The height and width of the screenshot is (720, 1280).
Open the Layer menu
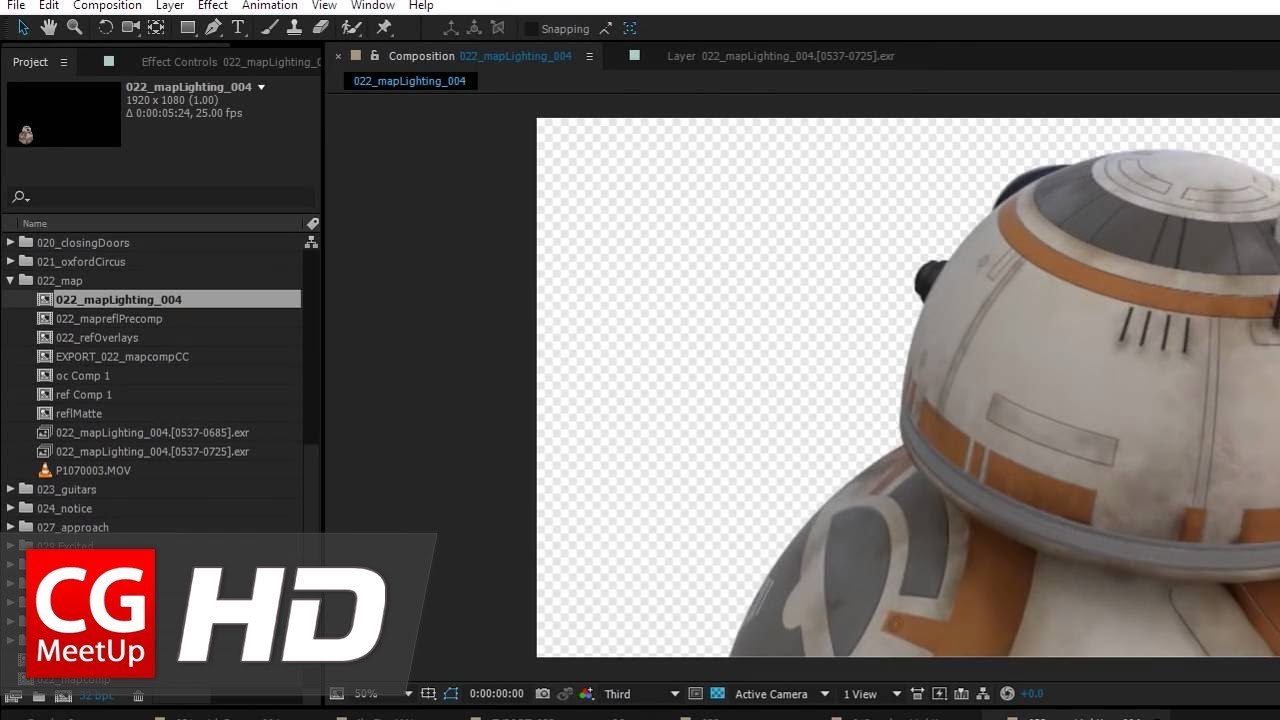(x=170, y=5)
